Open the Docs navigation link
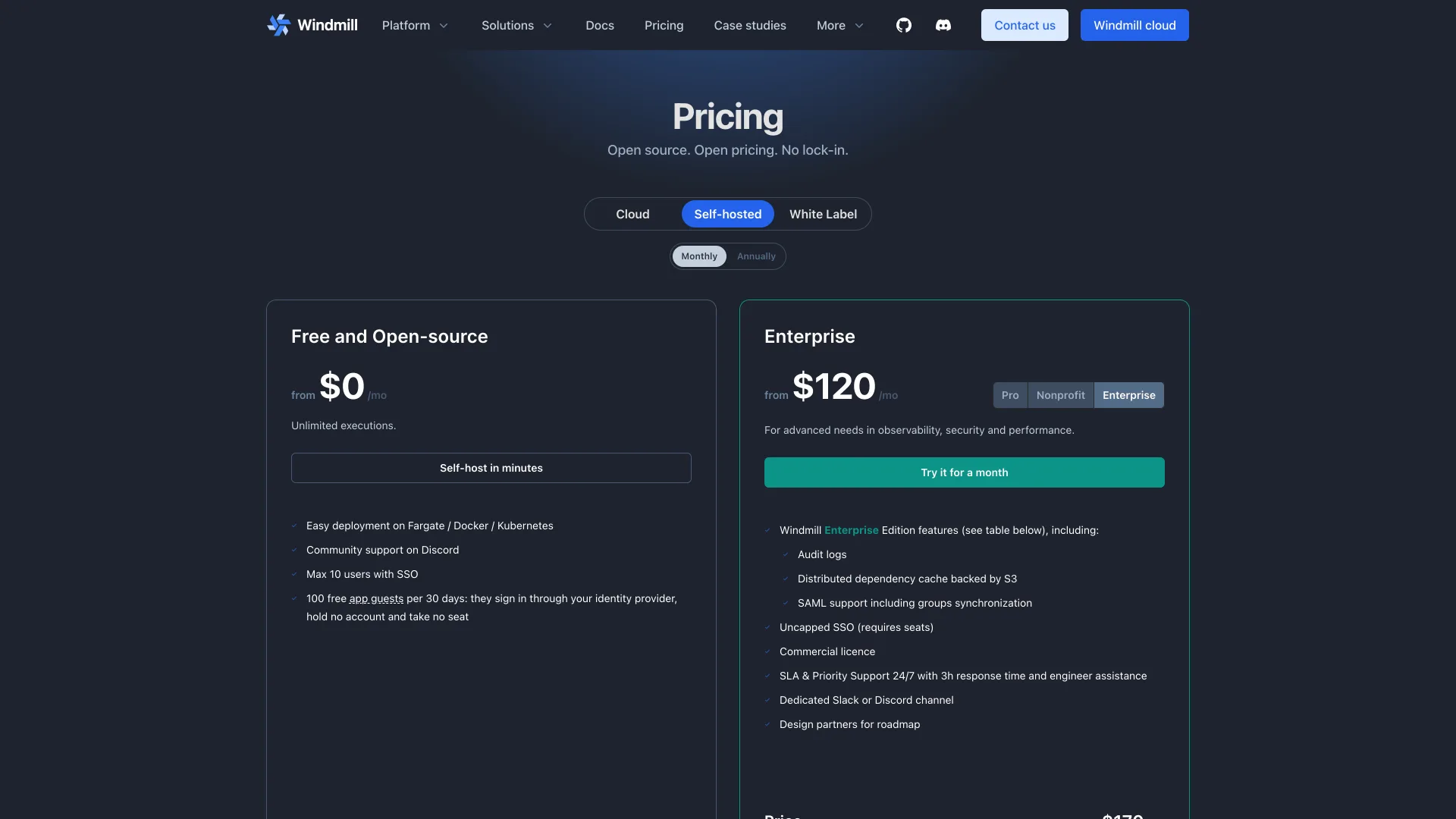The width and height of the screenshot is (1456, 819). [600, 25]
